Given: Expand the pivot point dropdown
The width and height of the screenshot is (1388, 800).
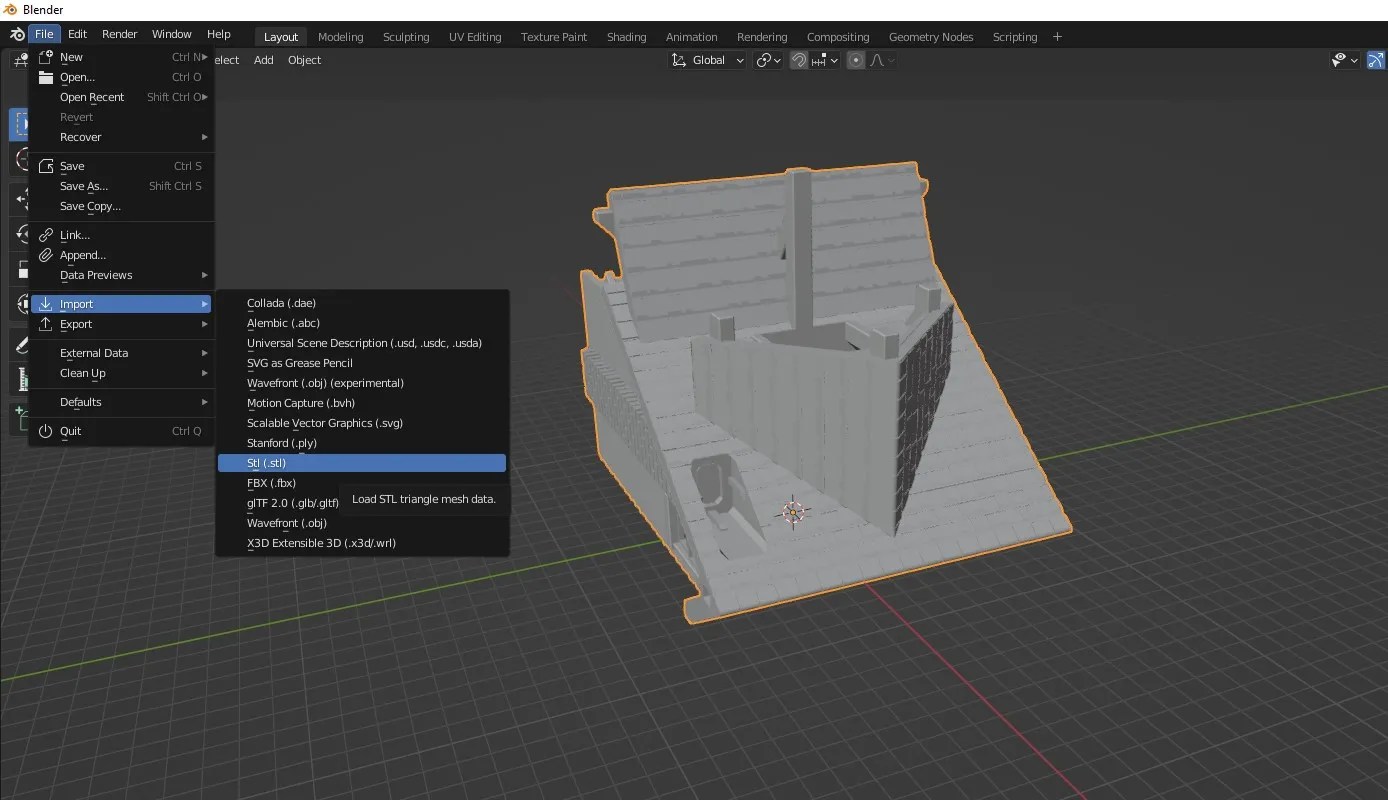Looking at the screenshot, I should 768,60.
